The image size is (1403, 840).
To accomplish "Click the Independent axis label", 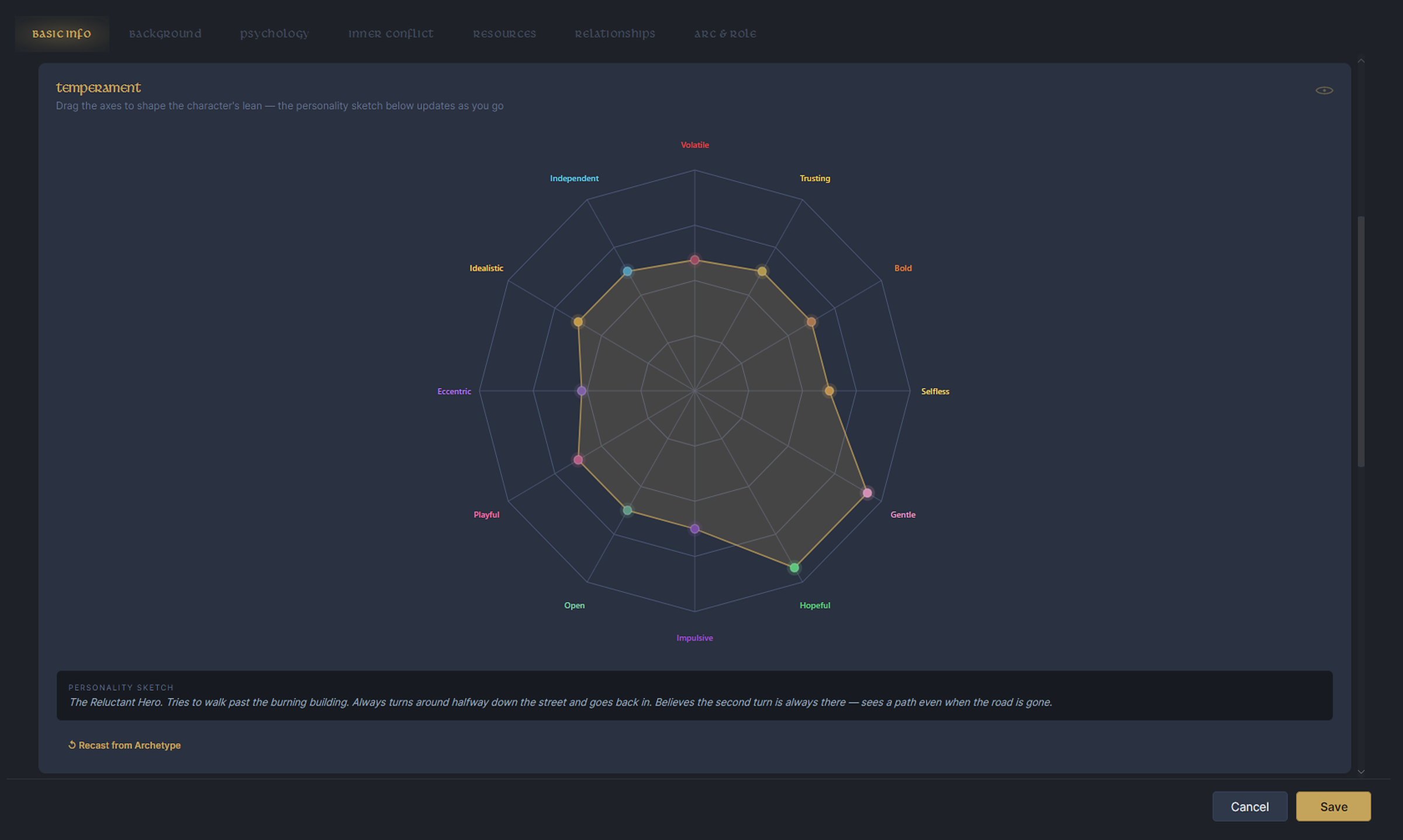I will [574, 178].
